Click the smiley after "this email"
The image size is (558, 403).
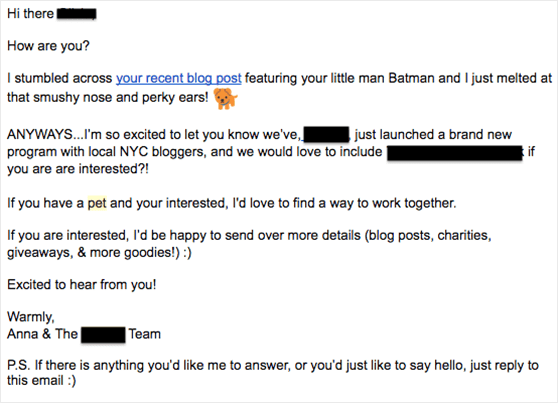point(72,381)
